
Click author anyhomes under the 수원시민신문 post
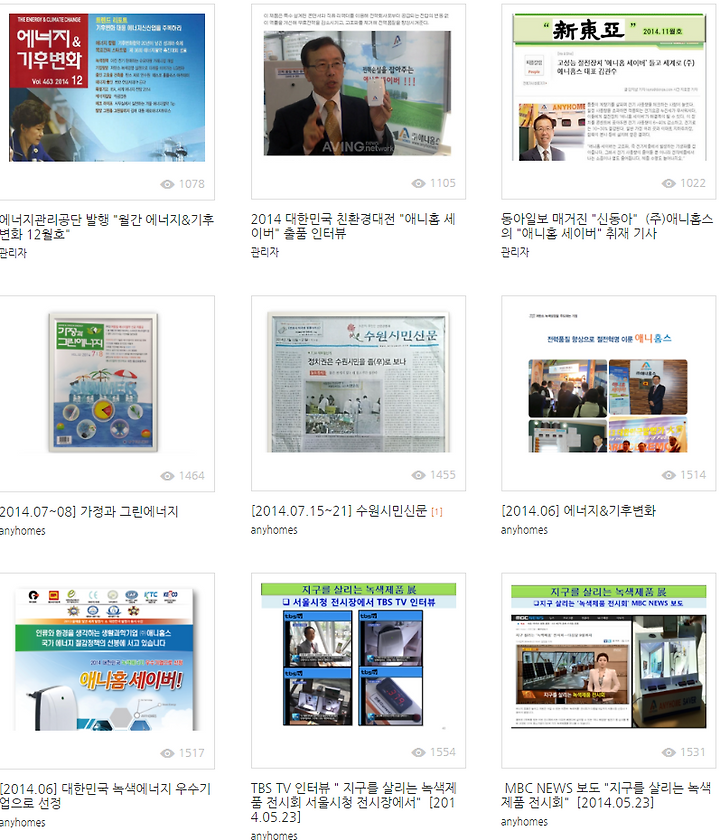[274, 530]
